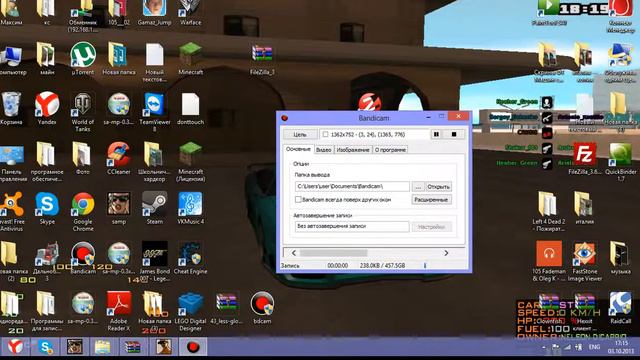
Task: Select the Google Chrome desktop icon
Action: click(83, 212)
